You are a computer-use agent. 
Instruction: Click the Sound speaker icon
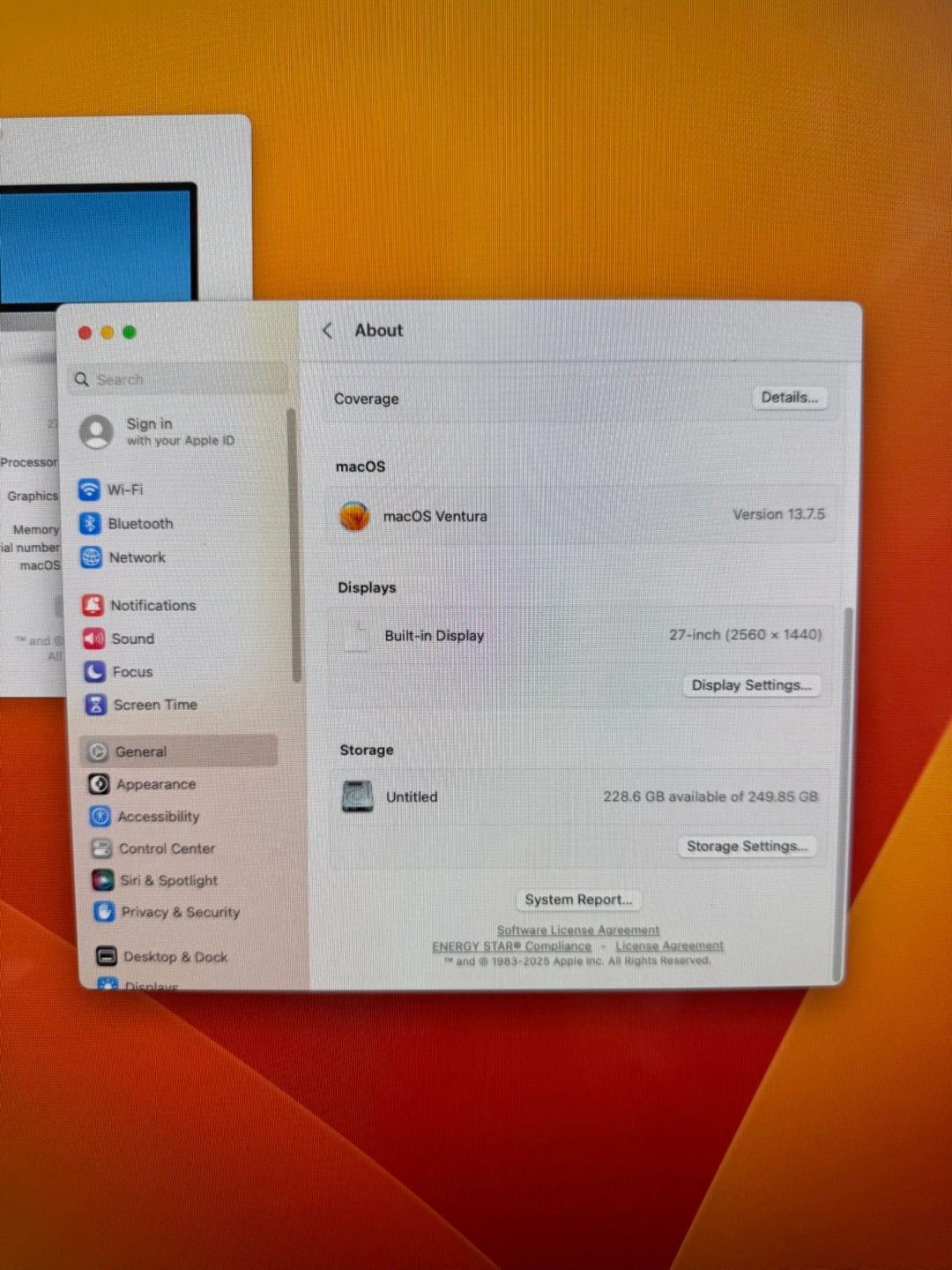coord(93,639)
